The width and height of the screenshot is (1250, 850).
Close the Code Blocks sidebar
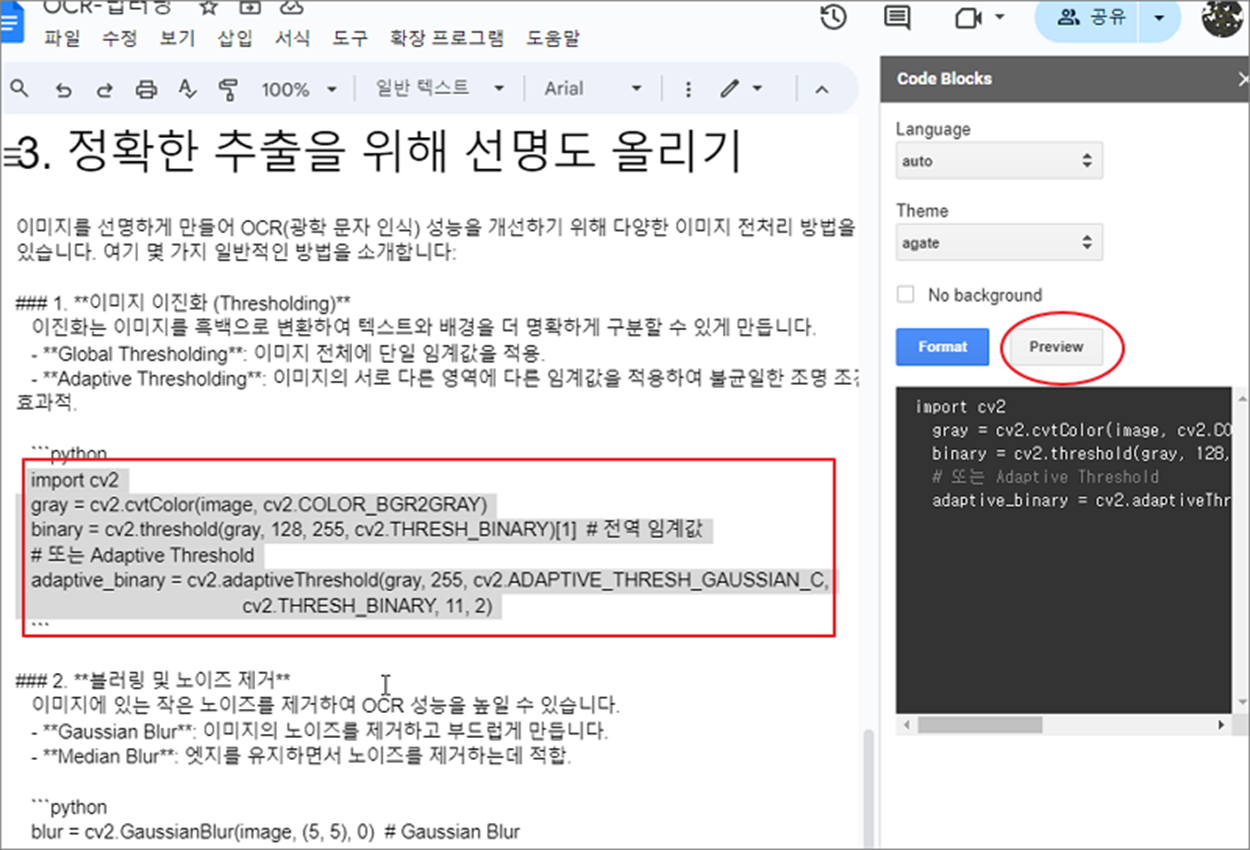pos(1243,79)
